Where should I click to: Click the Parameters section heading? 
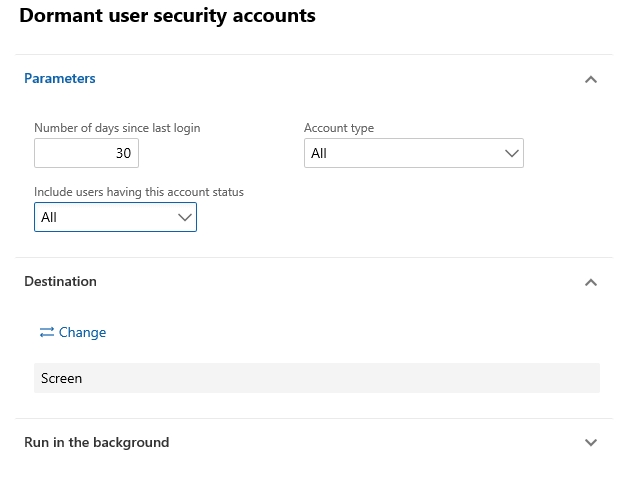60,78
